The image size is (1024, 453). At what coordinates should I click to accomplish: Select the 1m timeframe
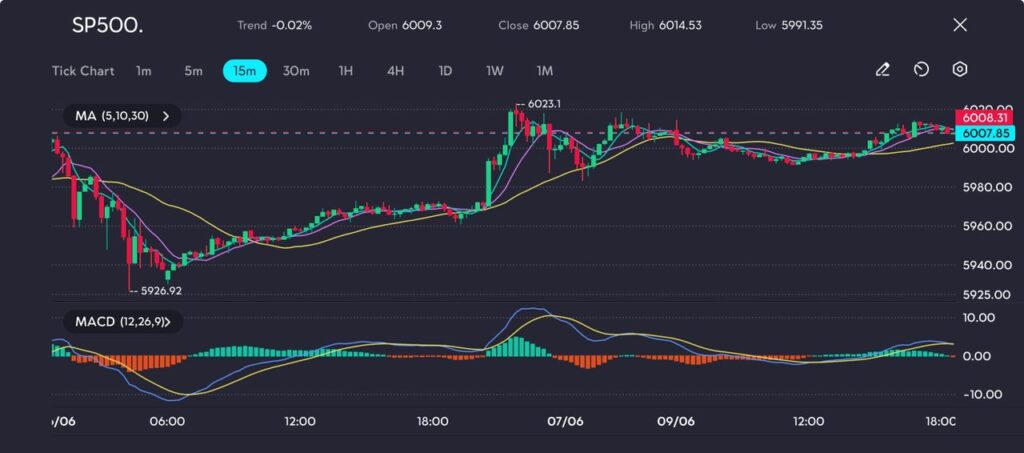click(144, 71)
